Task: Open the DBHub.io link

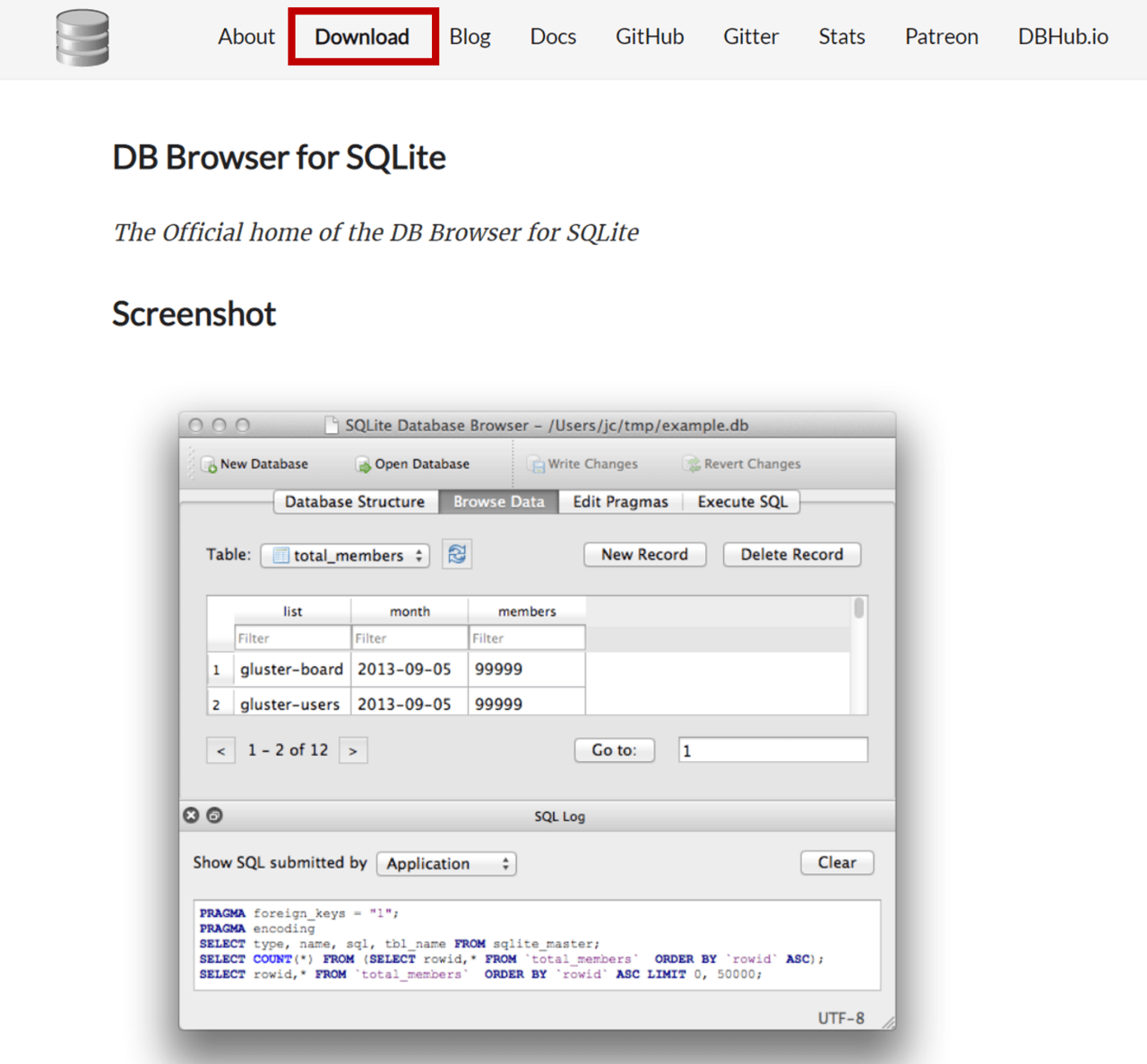Action: coord(1063,37)
